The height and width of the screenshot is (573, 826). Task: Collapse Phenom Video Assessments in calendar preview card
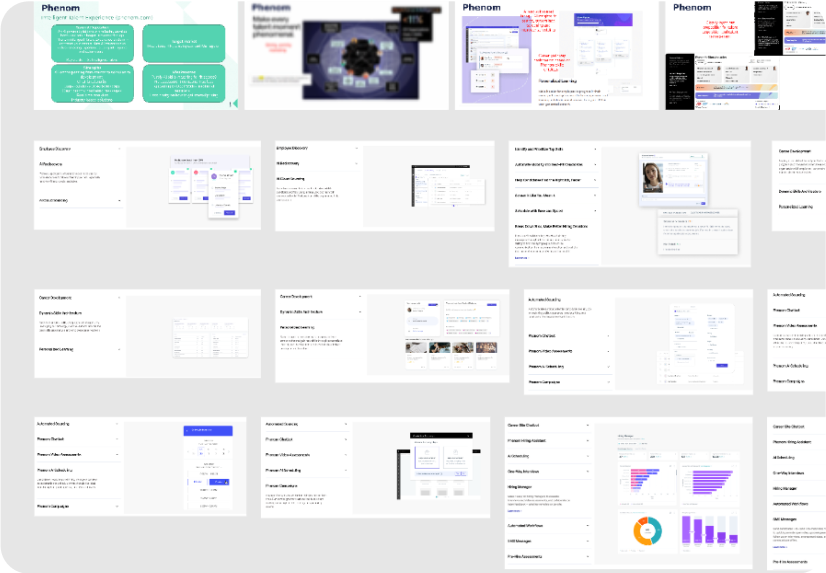tap(78, 454)
